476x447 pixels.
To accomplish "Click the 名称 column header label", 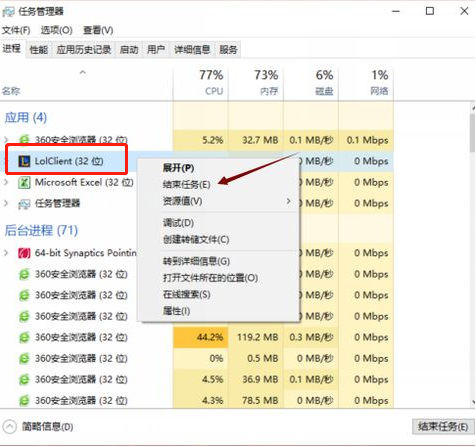I will pos(11,91).
